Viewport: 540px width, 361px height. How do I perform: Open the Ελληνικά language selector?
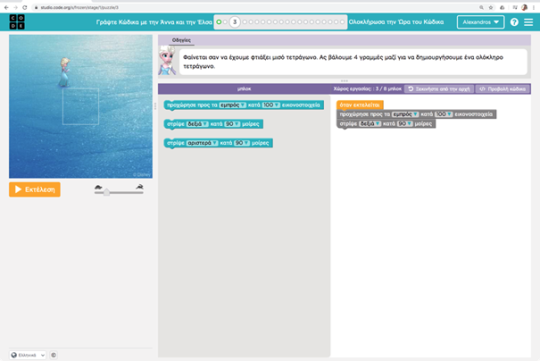[28, 355]
